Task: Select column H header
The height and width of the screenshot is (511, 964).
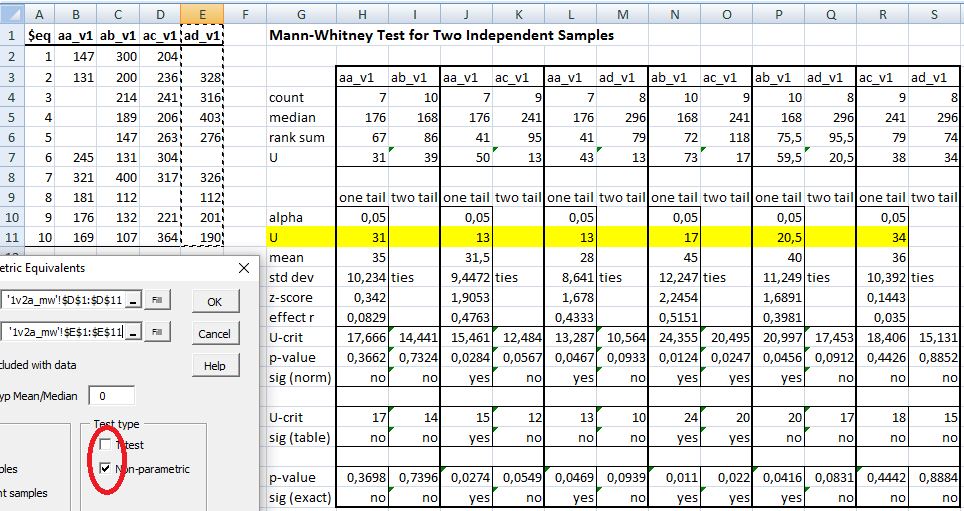Action: (x=362, y=14)
